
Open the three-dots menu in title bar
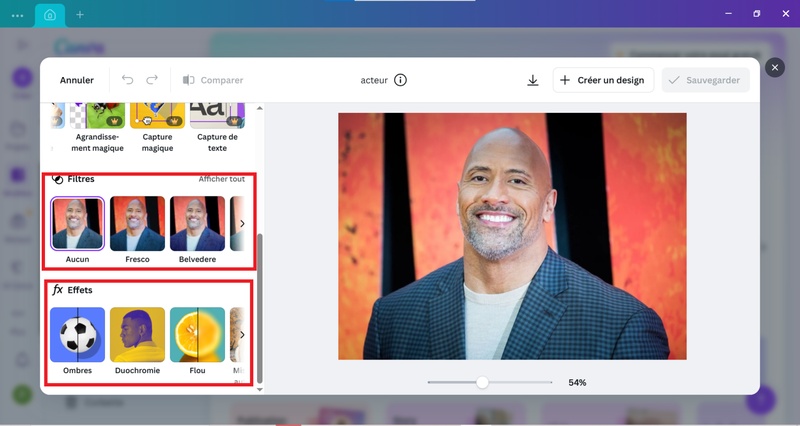tap(17, 15)
